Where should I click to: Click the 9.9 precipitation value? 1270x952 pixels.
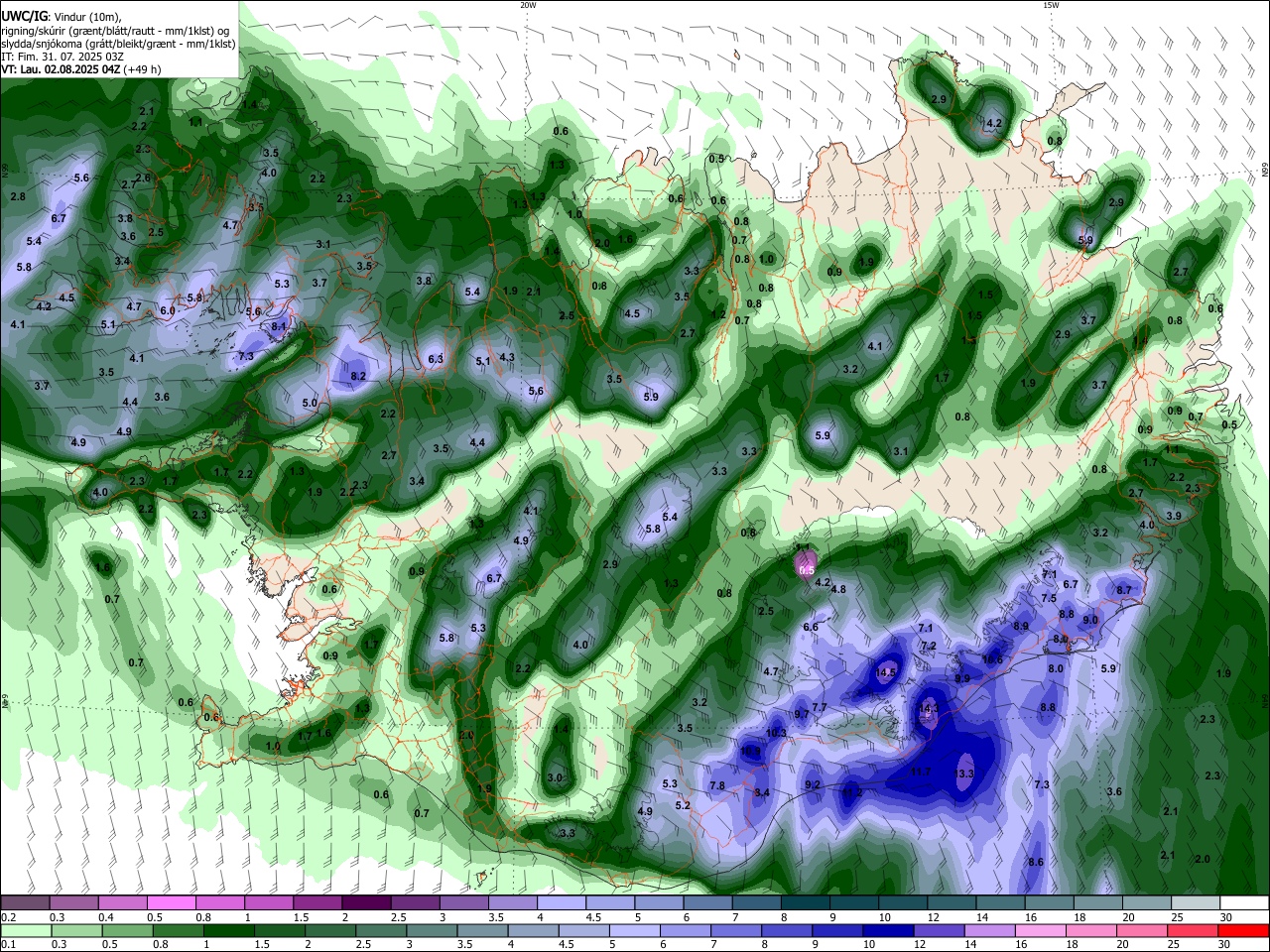click(x=962, y=678)
